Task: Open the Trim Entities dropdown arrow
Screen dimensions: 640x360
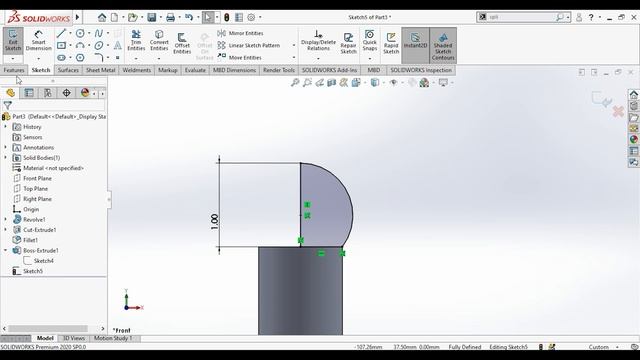Action: tap(136, 59)
